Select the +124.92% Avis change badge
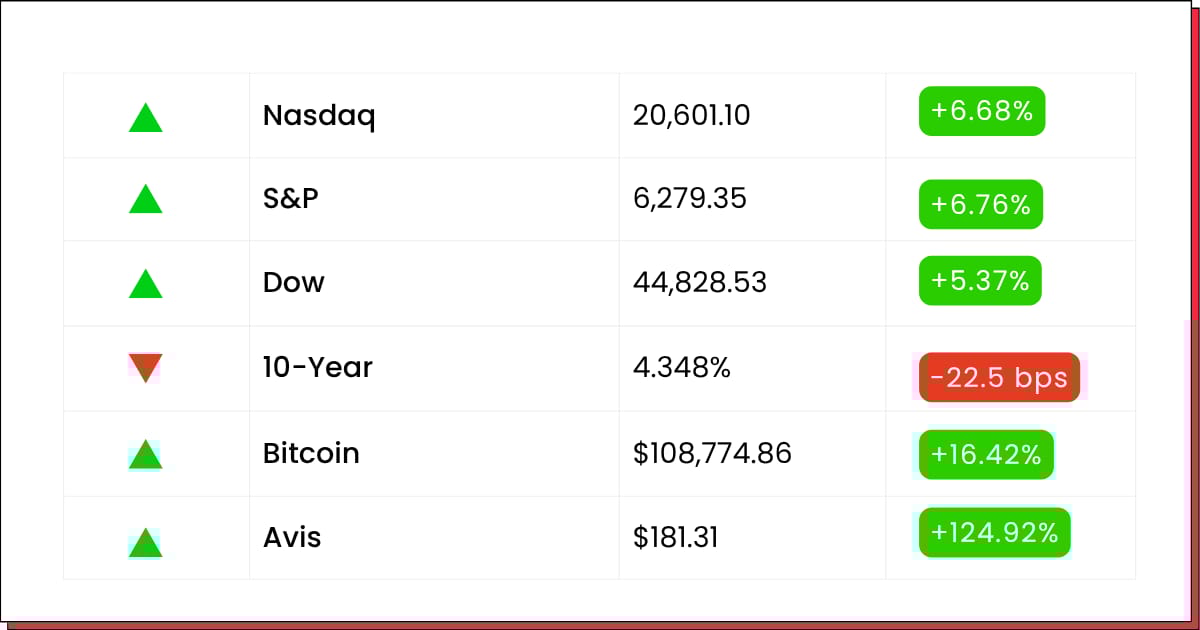The height and width of the screenshot is (630, 1200). pos(995,533)
